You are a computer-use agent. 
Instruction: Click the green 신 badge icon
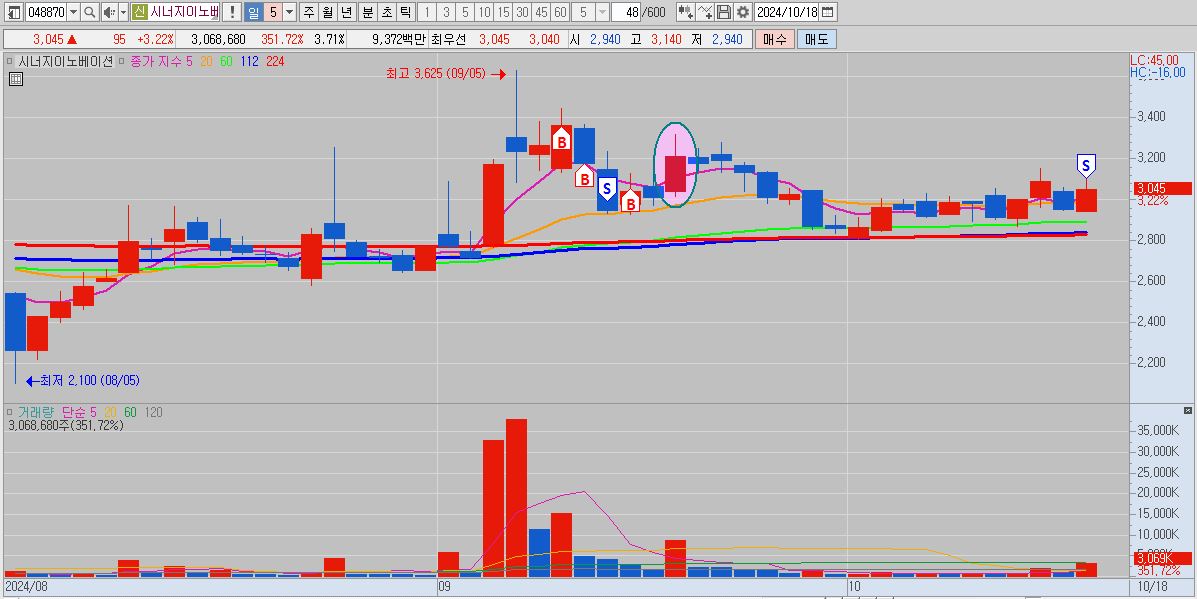[x=138, y=12]
